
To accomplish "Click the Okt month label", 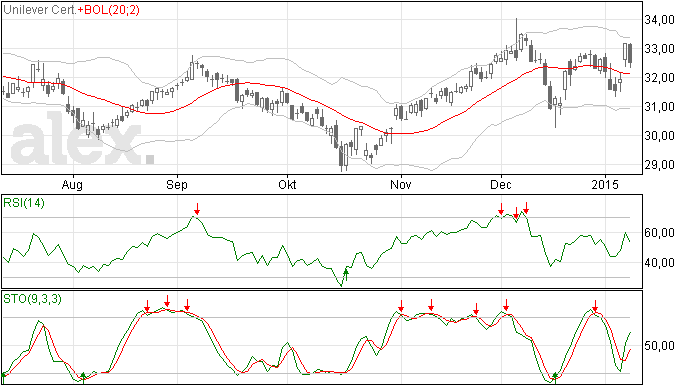I will (287, 184).
